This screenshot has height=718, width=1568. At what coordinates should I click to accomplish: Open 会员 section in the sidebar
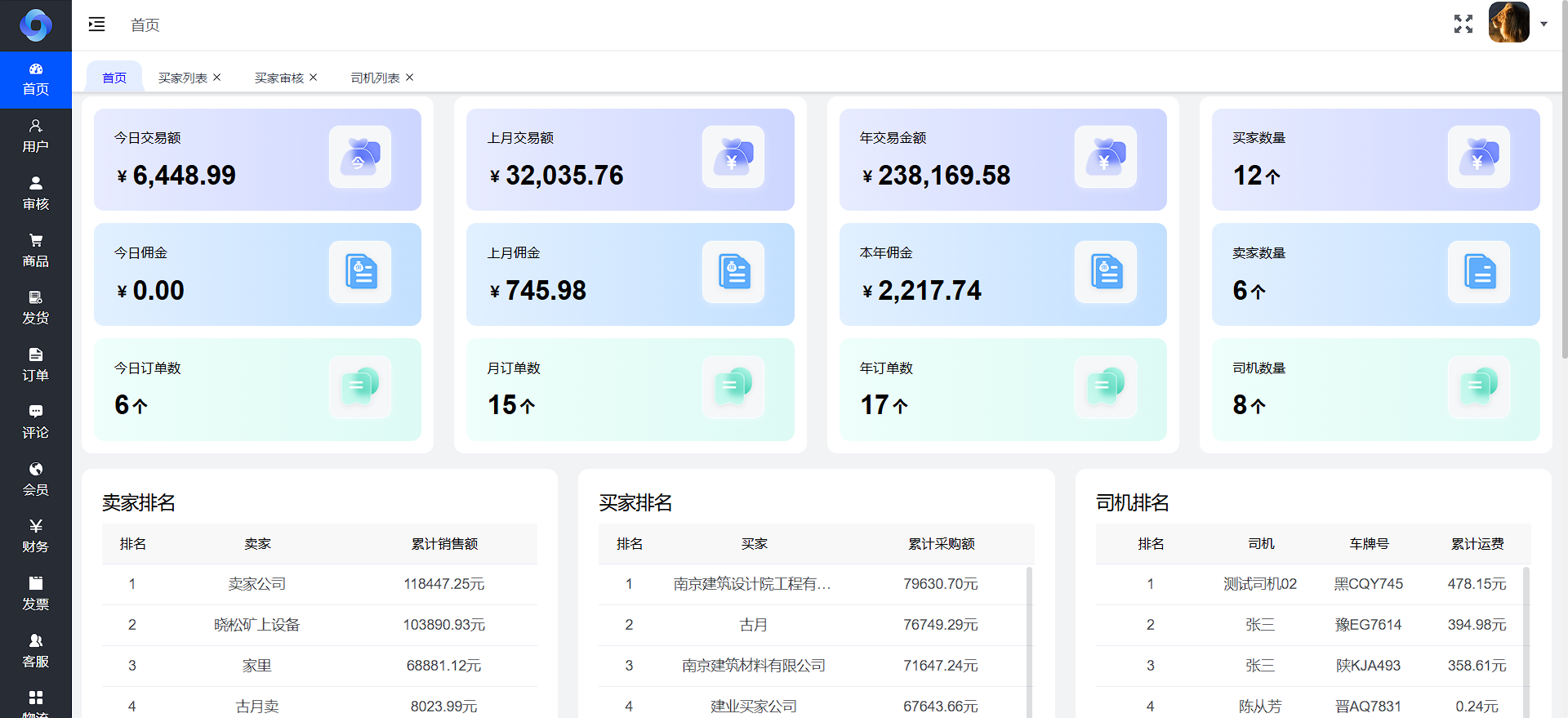pos(35,479)
